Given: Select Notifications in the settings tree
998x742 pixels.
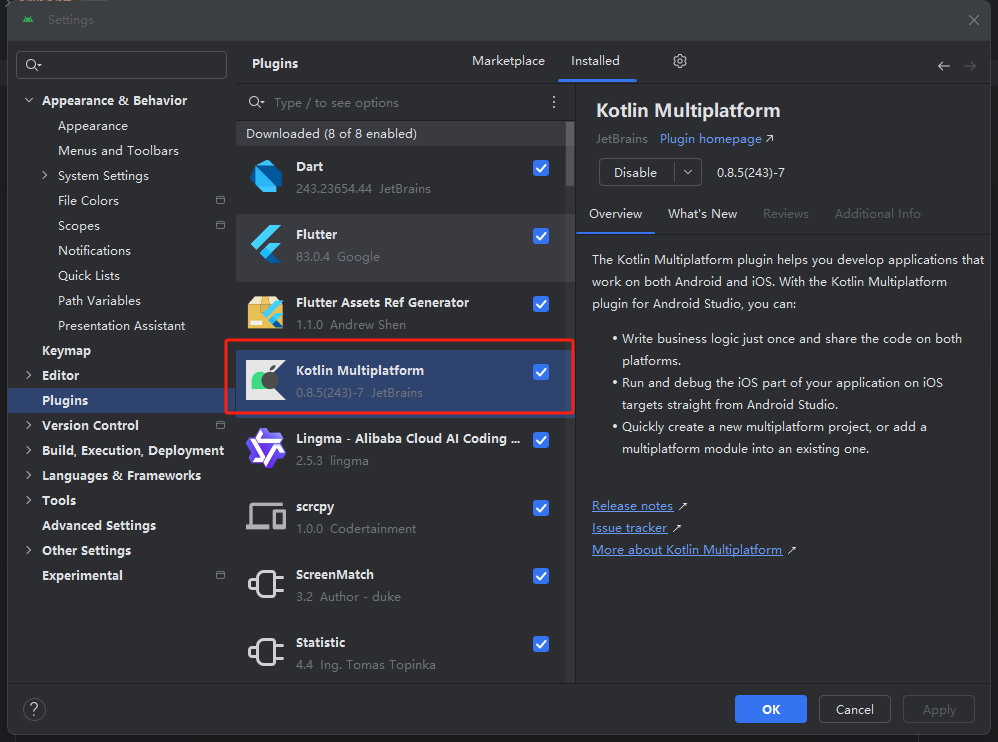Looking at the screenshot, I should click(x=94, y=250).
